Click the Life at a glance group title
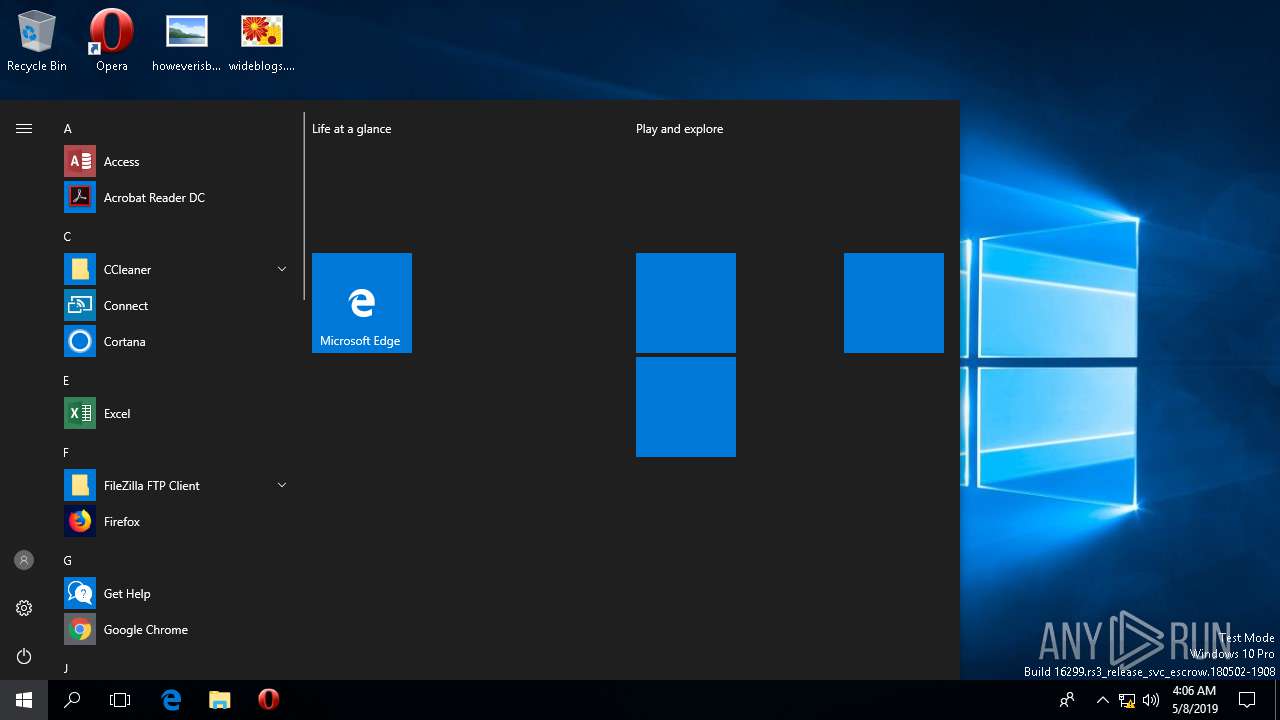This screenshot has height=720, width=1280. (x=352, y=129)
